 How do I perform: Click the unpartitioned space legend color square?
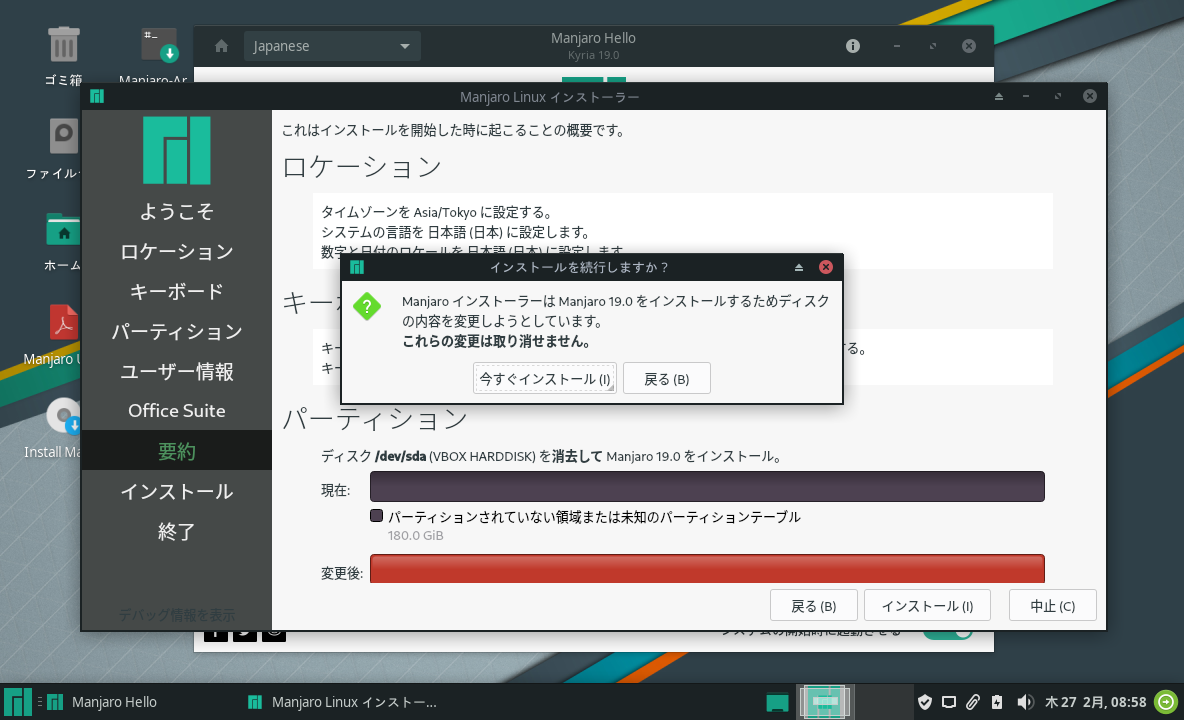pos(376,515)
